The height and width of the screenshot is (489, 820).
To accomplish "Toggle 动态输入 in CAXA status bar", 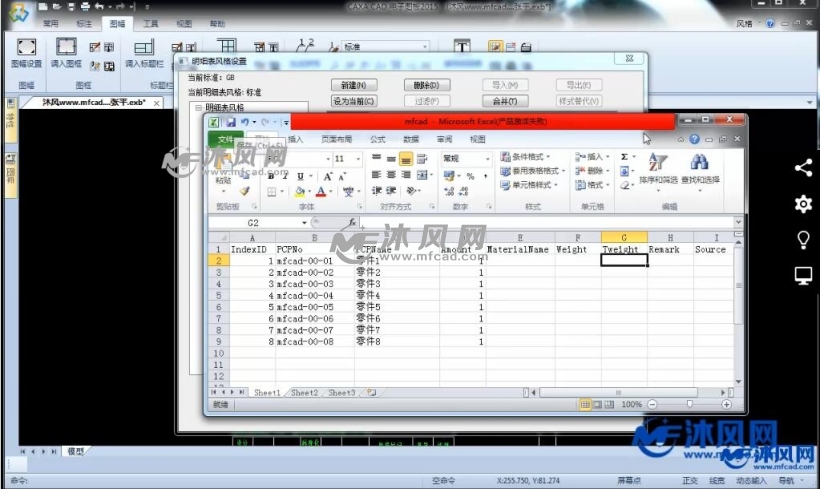I will point(751,481).
